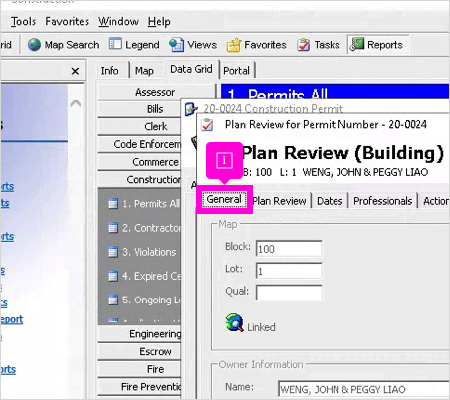
Task: Open the Window menu
Action: [x=118, y=21]
